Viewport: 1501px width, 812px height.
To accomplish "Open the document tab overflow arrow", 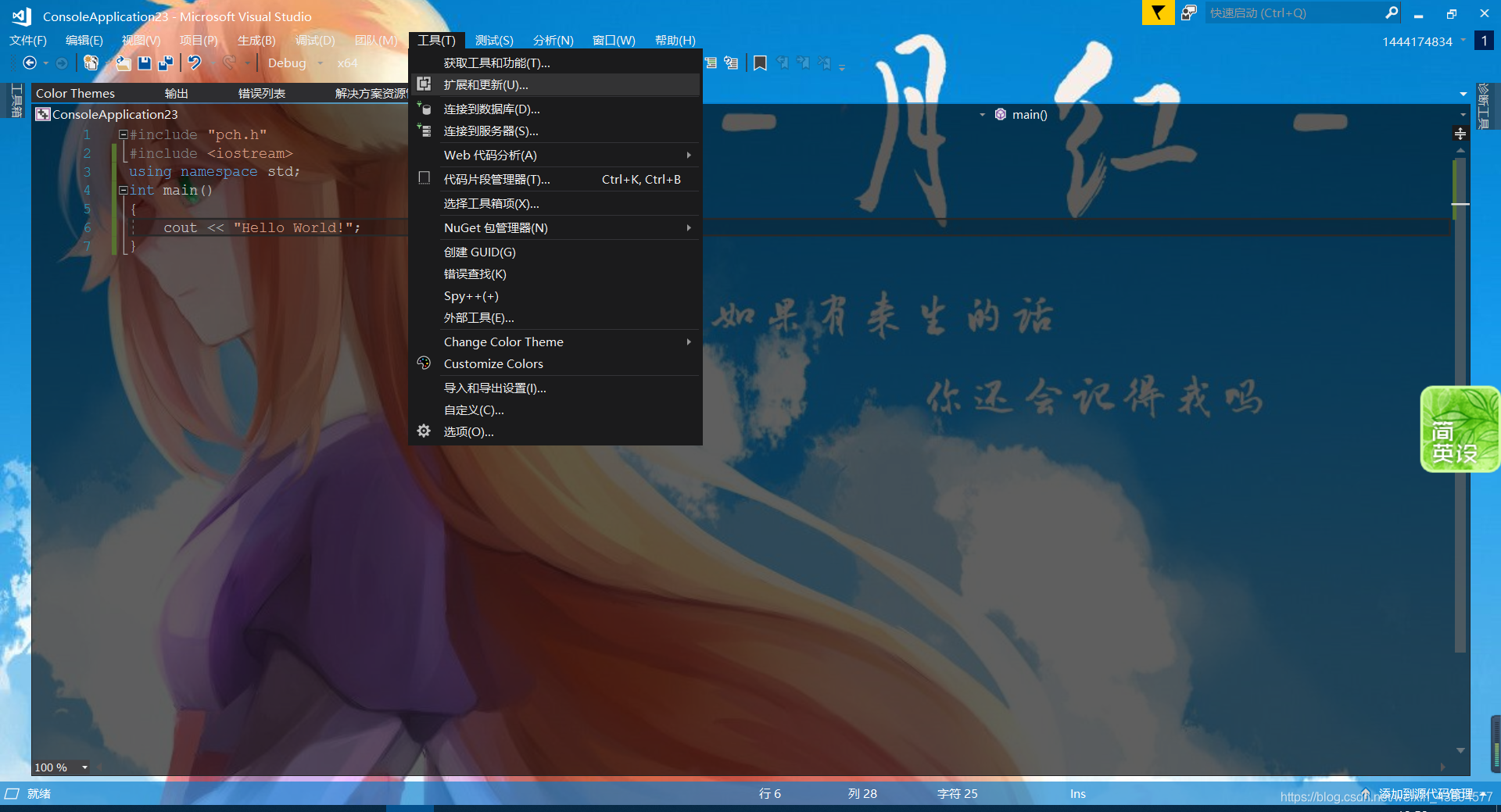I will pyautogui.click(x=1463, y=93).
